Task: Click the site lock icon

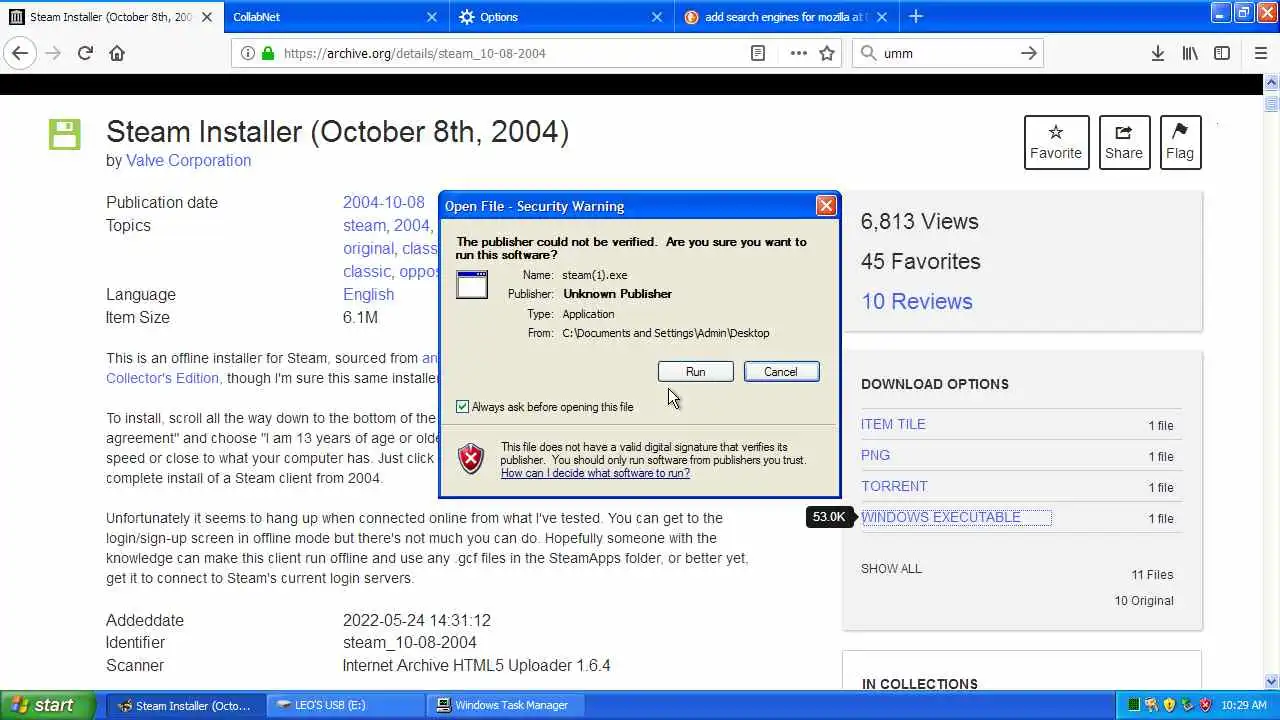Action: [x=267, y=53]
